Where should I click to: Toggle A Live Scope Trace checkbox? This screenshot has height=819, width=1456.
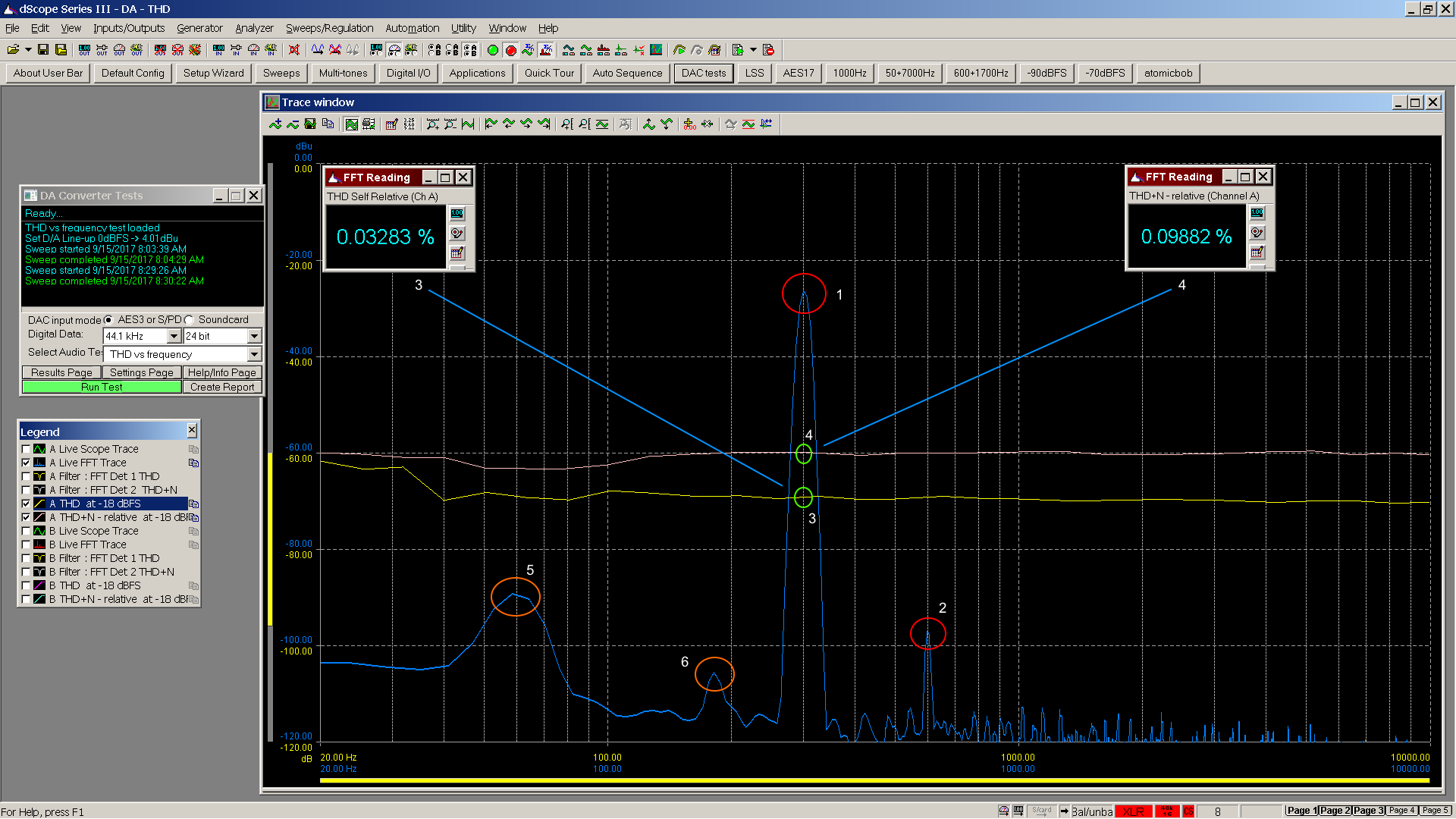point(27,449)
